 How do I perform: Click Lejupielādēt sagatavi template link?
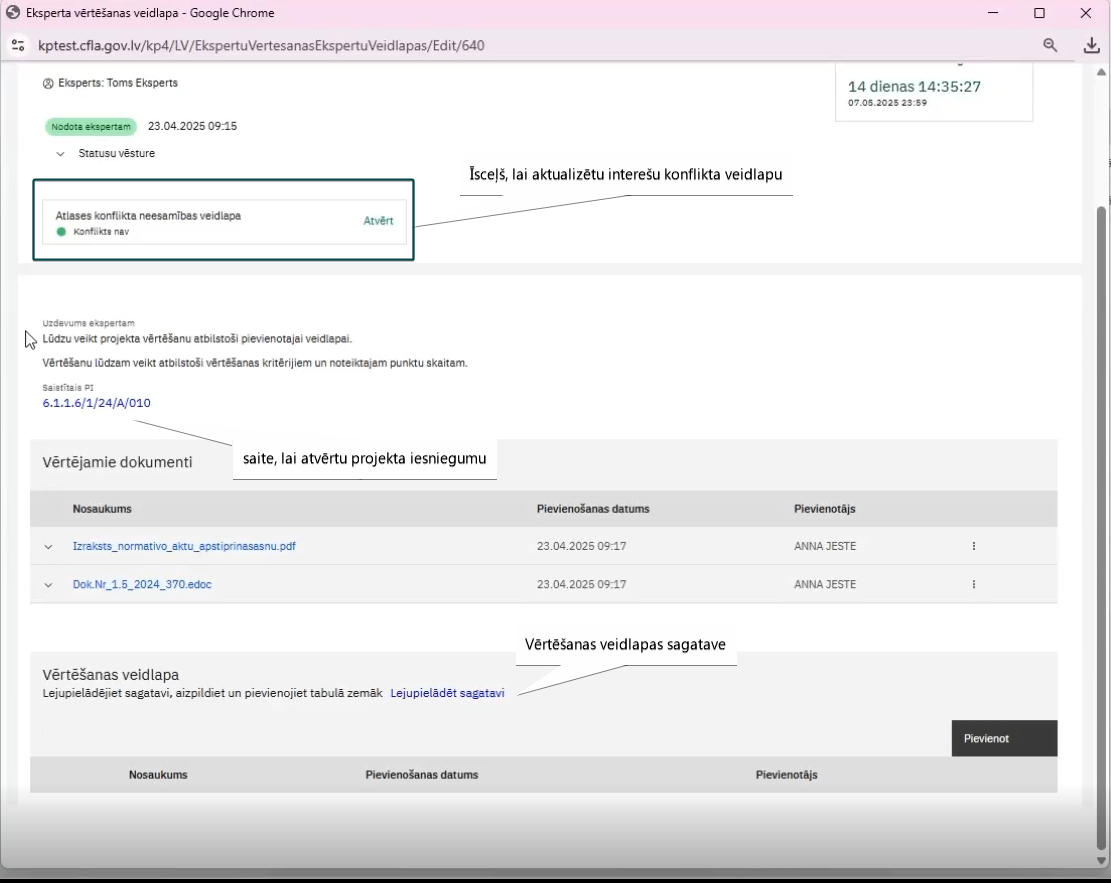click(447, 693)
